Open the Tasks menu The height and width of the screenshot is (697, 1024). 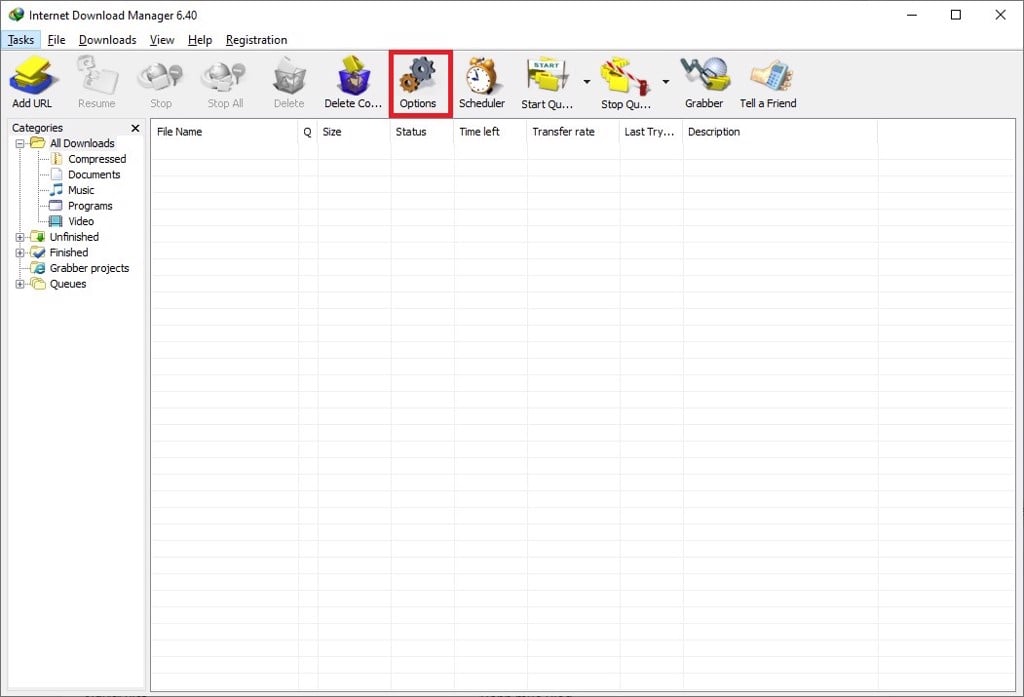21,40
